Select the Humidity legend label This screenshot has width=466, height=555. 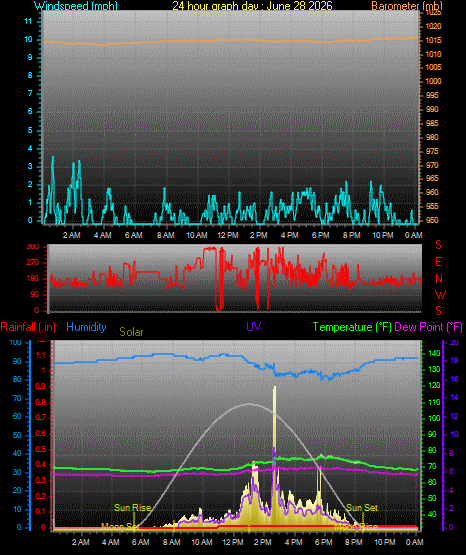click(x=86, y=327)
